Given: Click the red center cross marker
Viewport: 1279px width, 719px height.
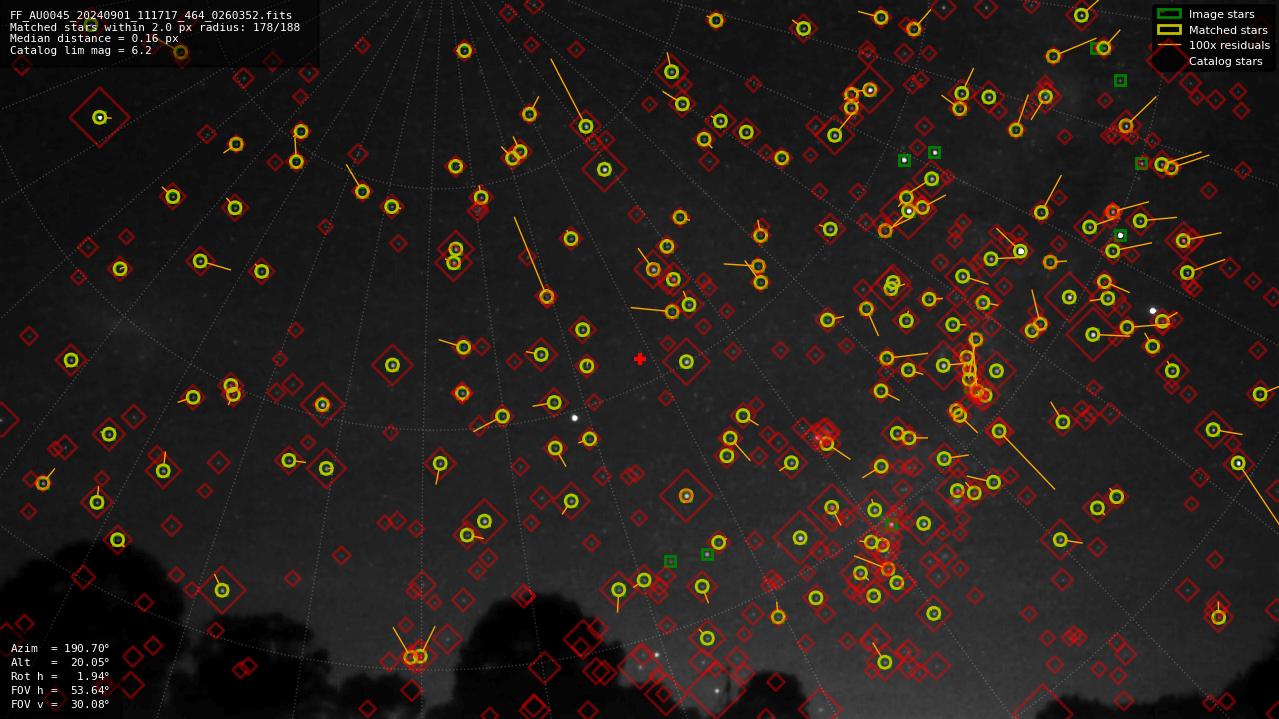Looking at the screenshot, I should (x=640, y=359).
